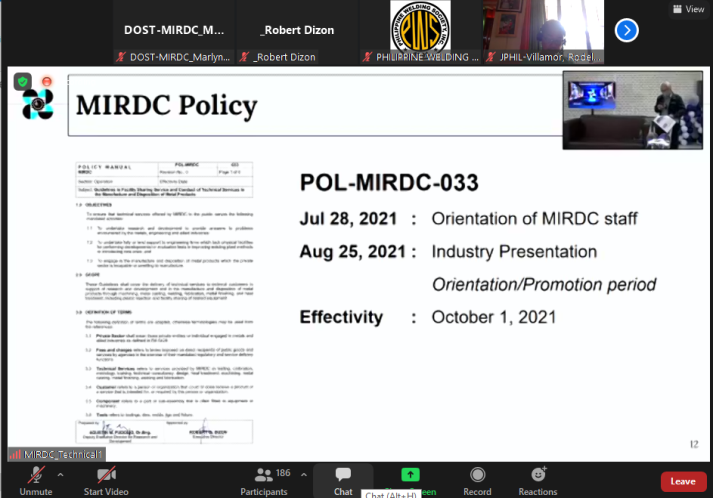Click the green Share Screen button
This screenshot has width=713, height=498.
(x=410, y=475)
